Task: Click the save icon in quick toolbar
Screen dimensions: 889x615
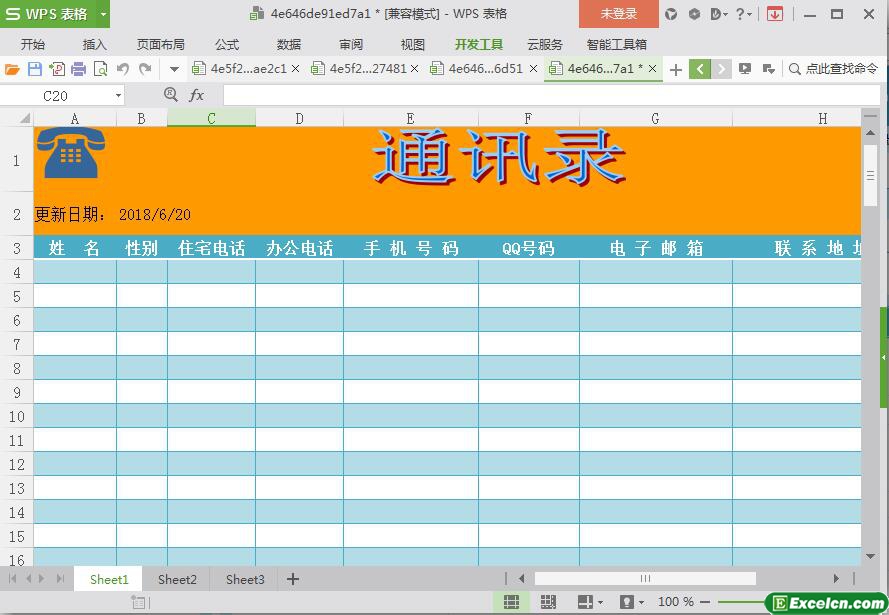Action: (35, 69)
